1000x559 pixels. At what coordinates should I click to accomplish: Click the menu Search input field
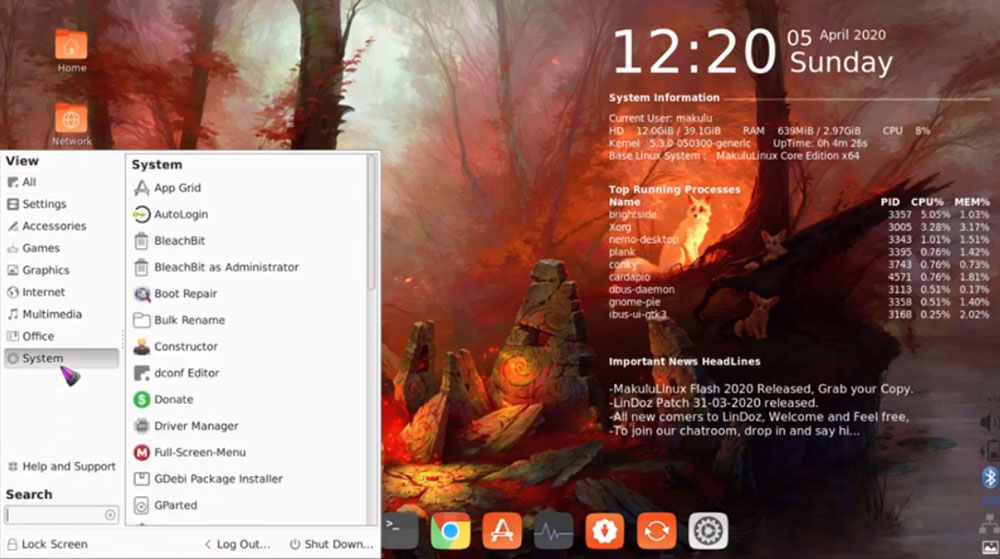pos(61,515)
